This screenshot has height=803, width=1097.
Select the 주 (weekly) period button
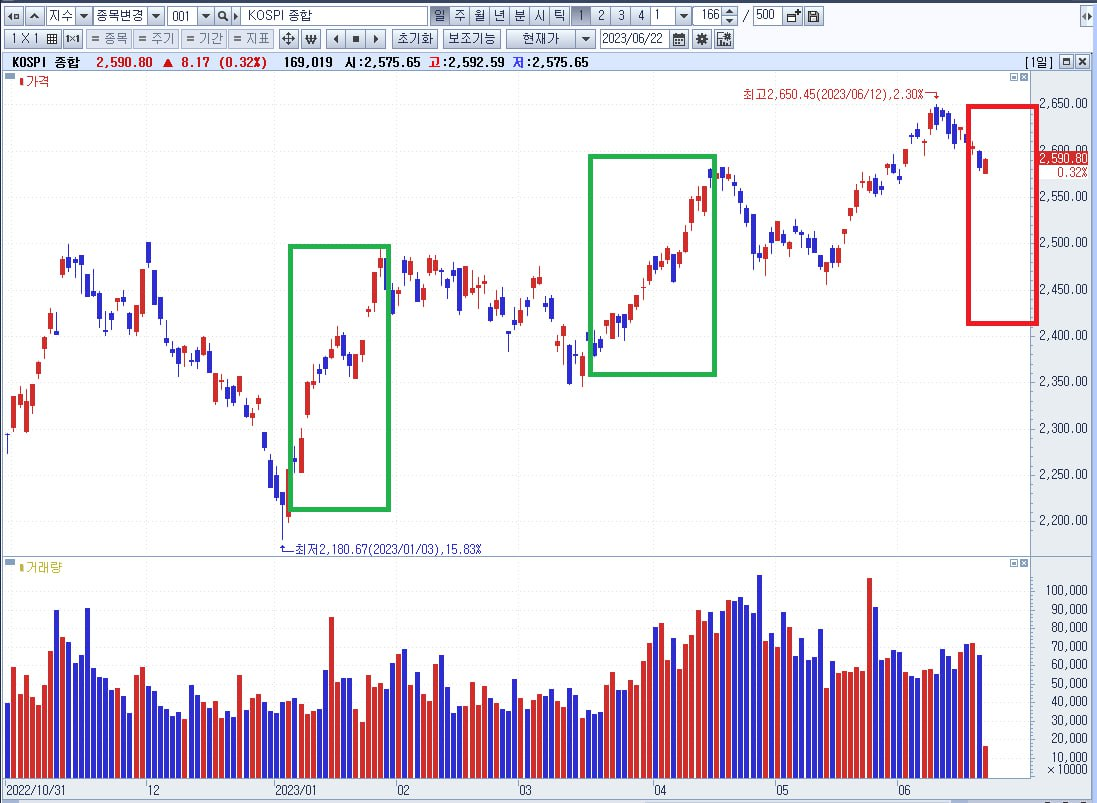[460, 15]
